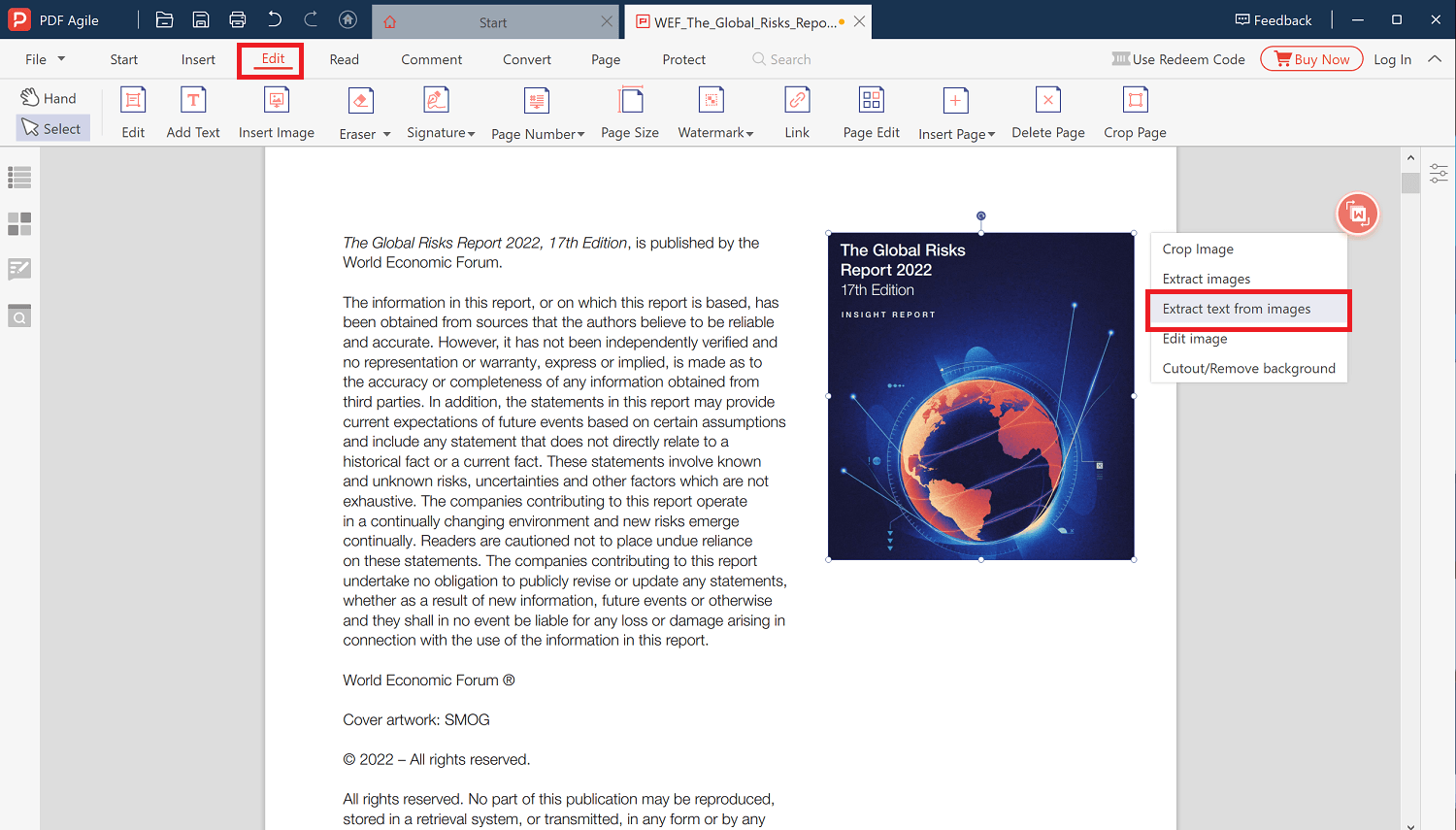The image size is (1456, 830).
Task: Click the Print icon in title bar
Action: [238, 19]
